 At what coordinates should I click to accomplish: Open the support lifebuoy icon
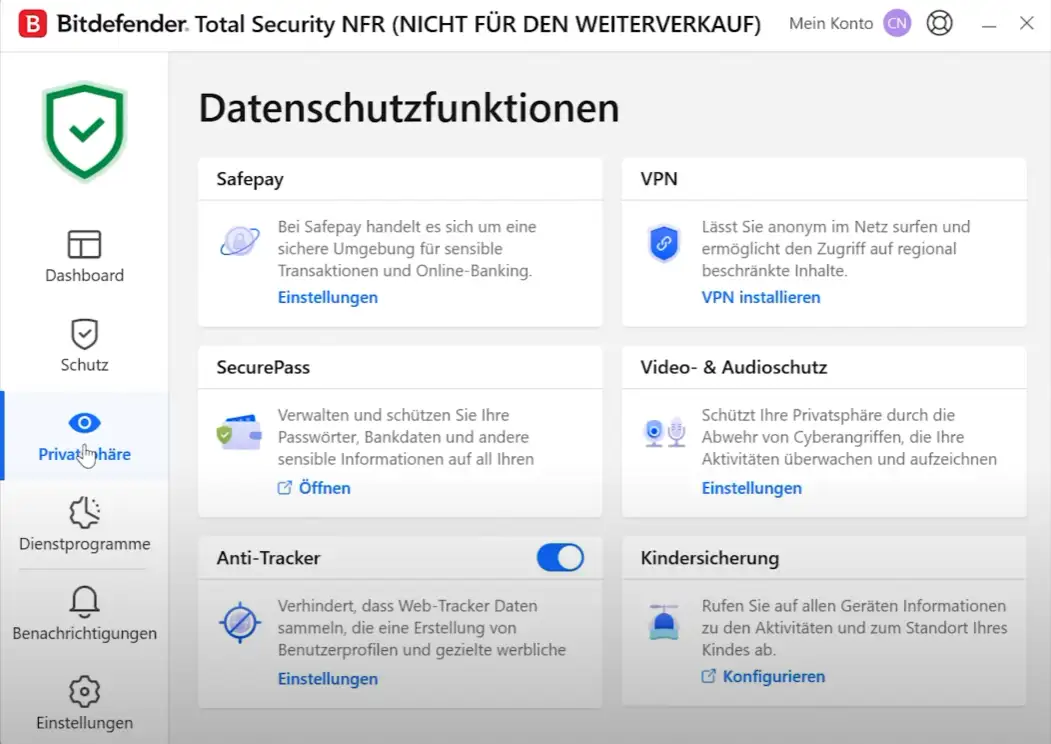tap(939, 24)
